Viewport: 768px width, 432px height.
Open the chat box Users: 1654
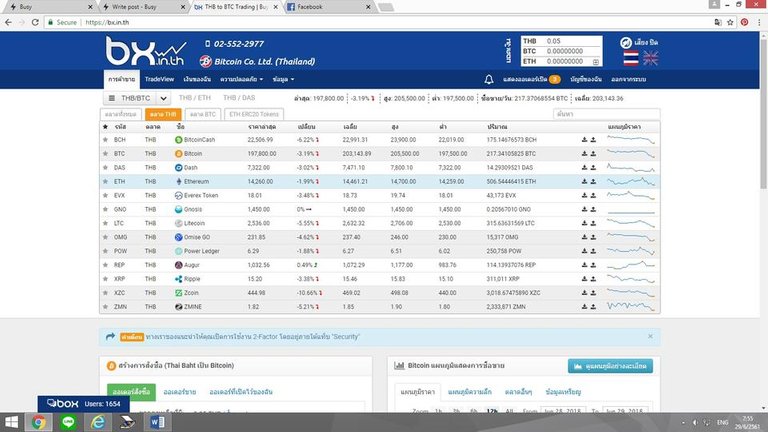[x=83, y=404]
